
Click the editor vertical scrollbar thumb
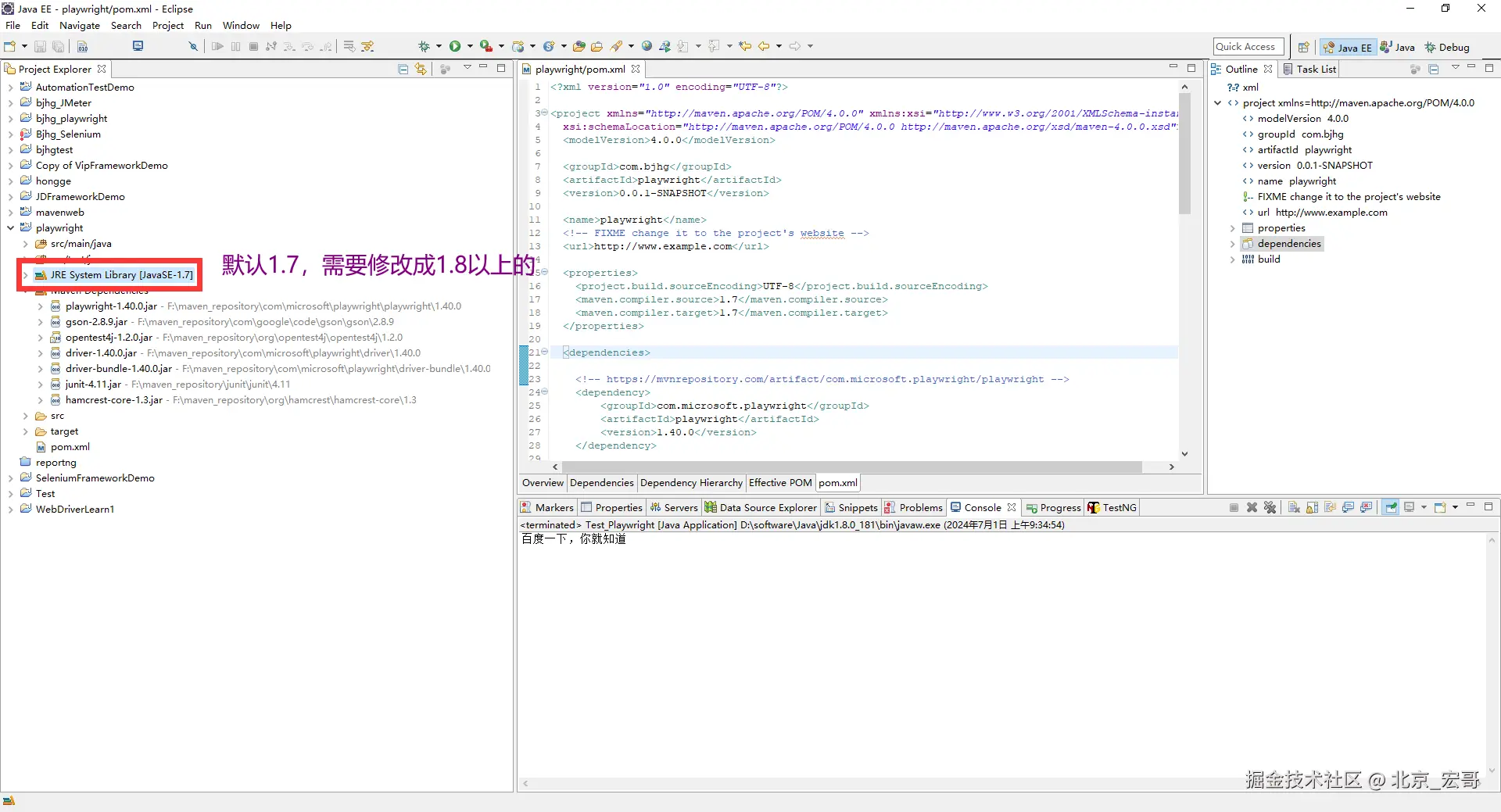coord(1185,153)
